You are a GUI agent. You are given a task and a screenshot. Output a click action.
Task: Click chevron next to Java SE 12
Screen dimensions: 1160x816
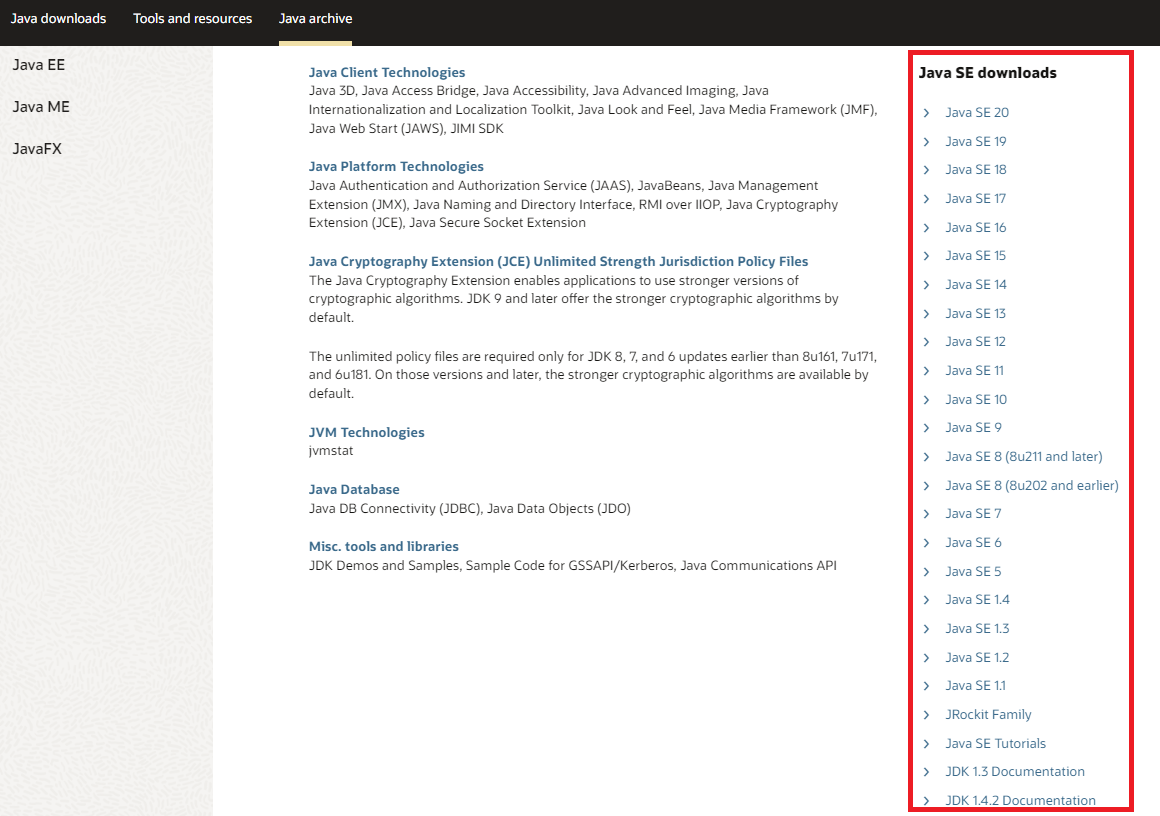pos(926,341)
